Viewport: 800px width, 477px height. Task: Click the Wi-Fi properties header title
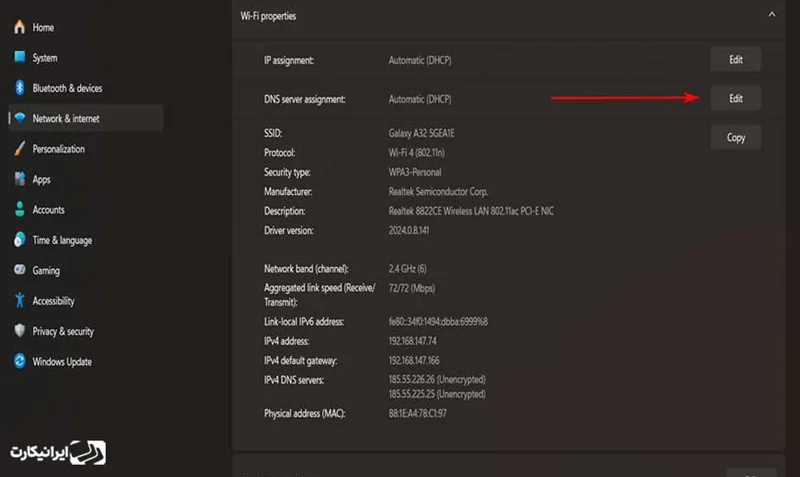click(x=268, y=16)
